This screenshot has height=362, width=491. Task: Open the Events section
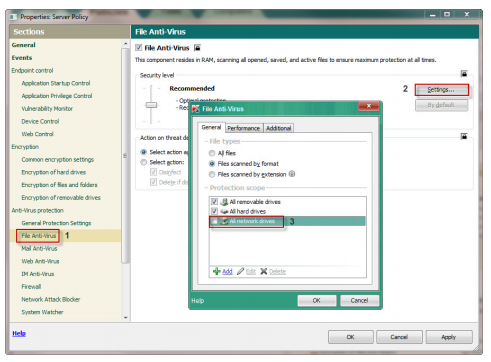(x=22, y=58)
